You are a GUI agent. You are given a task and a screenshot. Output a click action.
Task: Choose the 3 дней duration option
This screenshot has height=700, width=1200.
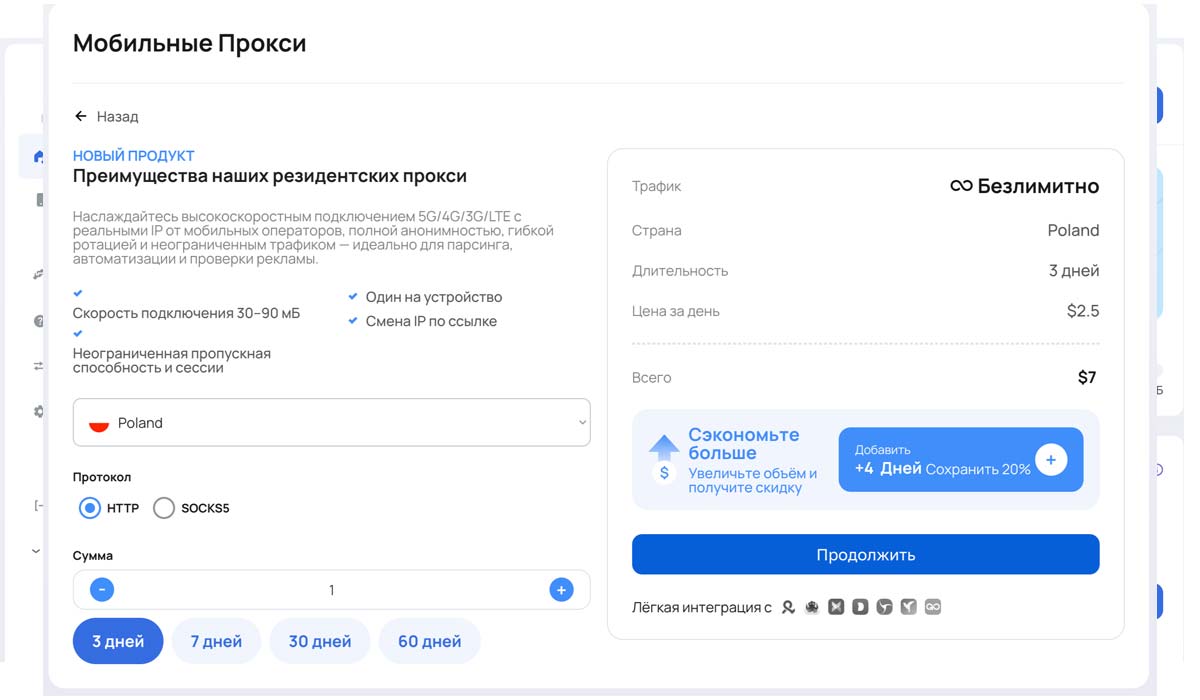point(118,641)
